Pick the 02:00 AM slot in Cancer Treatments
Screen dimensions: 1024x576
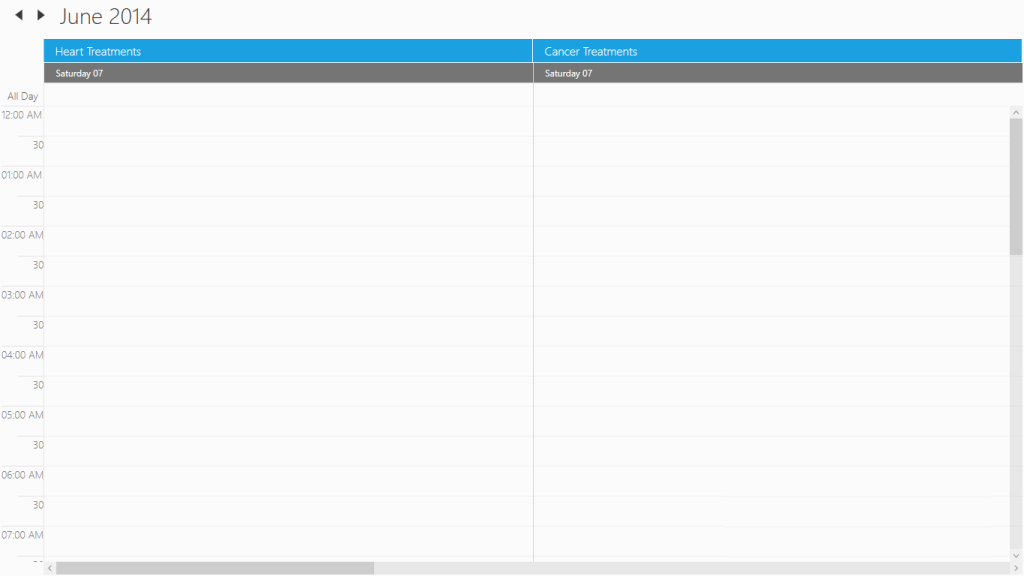pyautogui.click(x=770, y=241)
